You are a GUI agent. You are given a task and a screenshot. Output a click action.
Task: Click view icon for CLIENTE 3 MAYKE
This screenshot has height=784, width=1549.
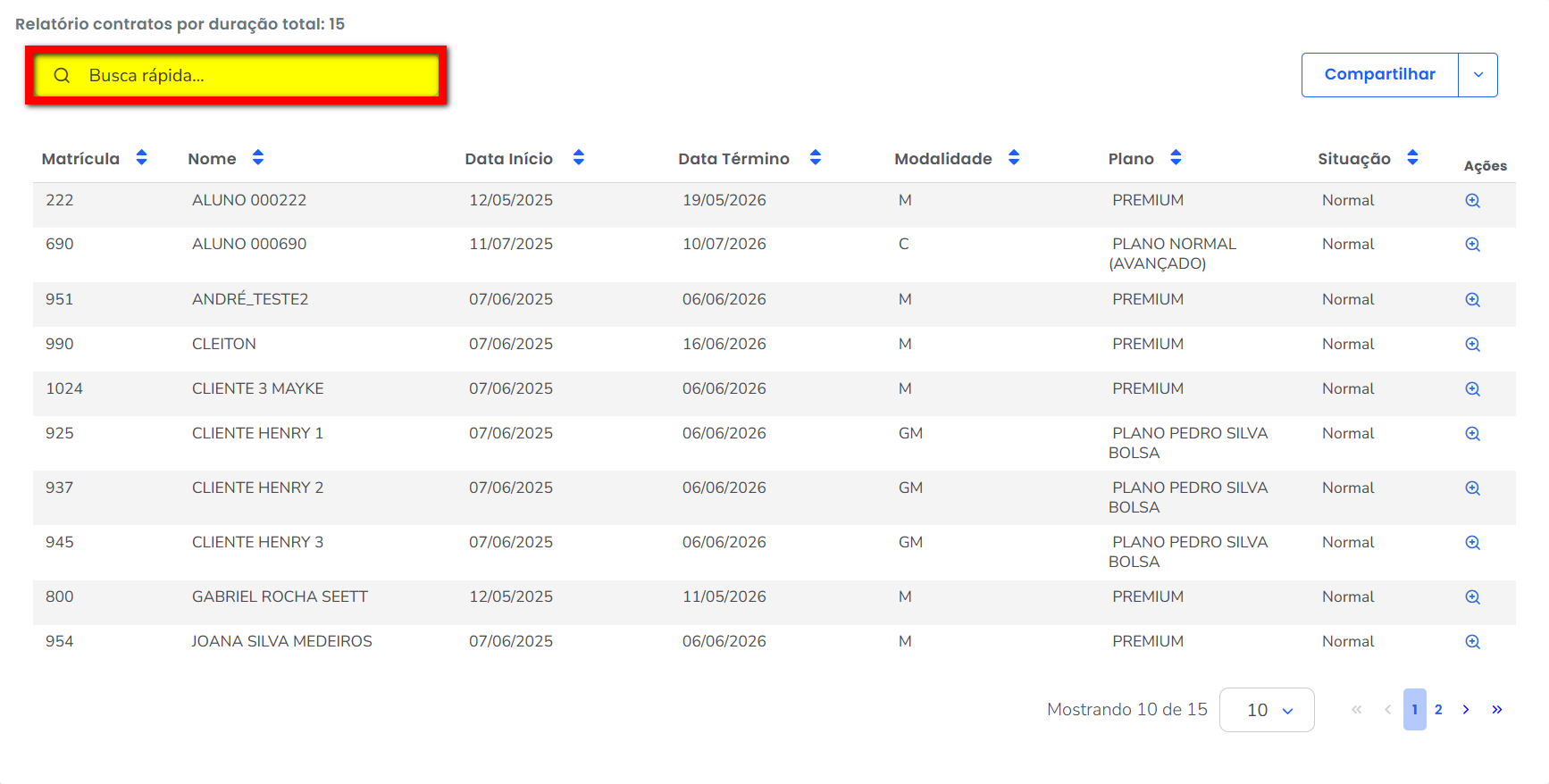[x=1472, y=389]
